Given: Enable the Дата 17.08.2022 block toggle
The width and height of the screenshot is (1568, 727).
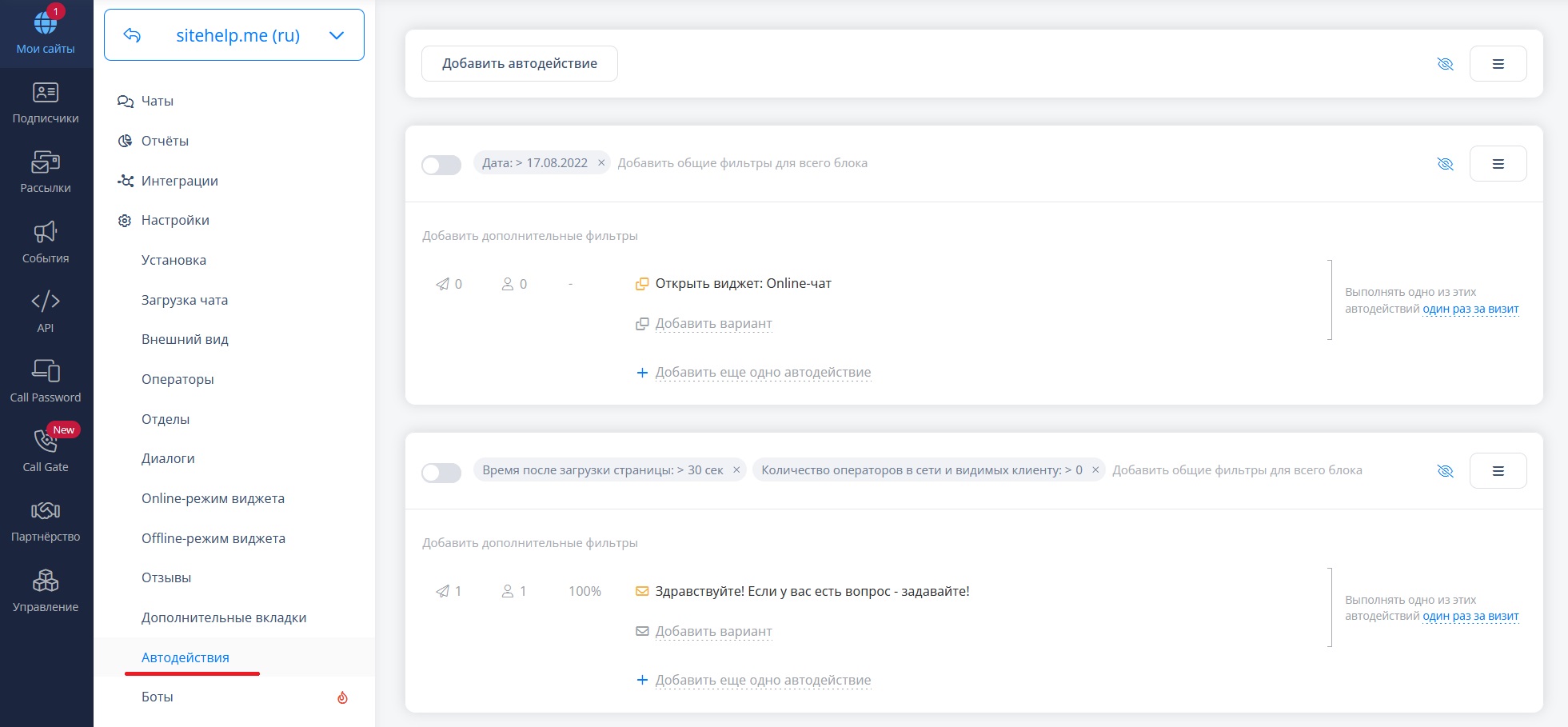Looking at the screenshot, I should pos(441,165).
